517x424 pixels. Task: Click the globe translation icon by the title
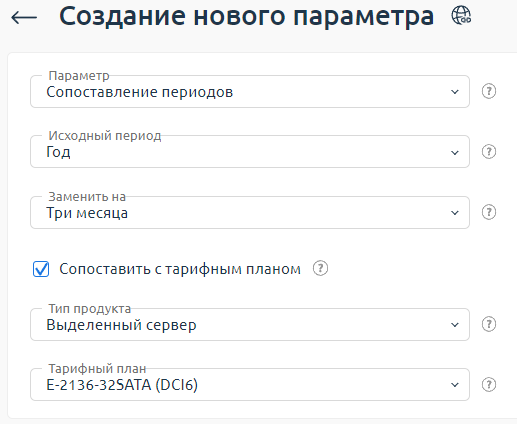(461, 15)
